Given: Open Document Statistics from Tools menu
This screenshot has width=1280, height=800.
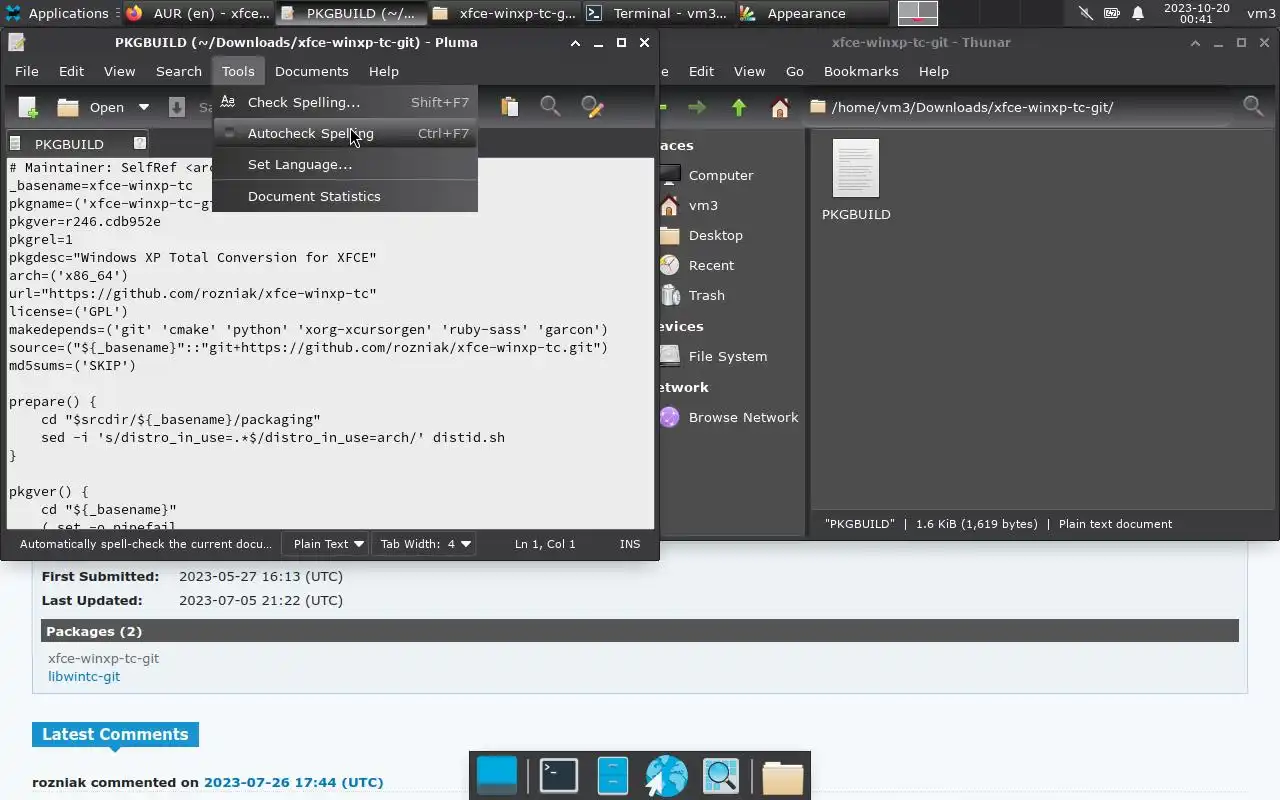Looking at the screenshot, I should (345, 196).
